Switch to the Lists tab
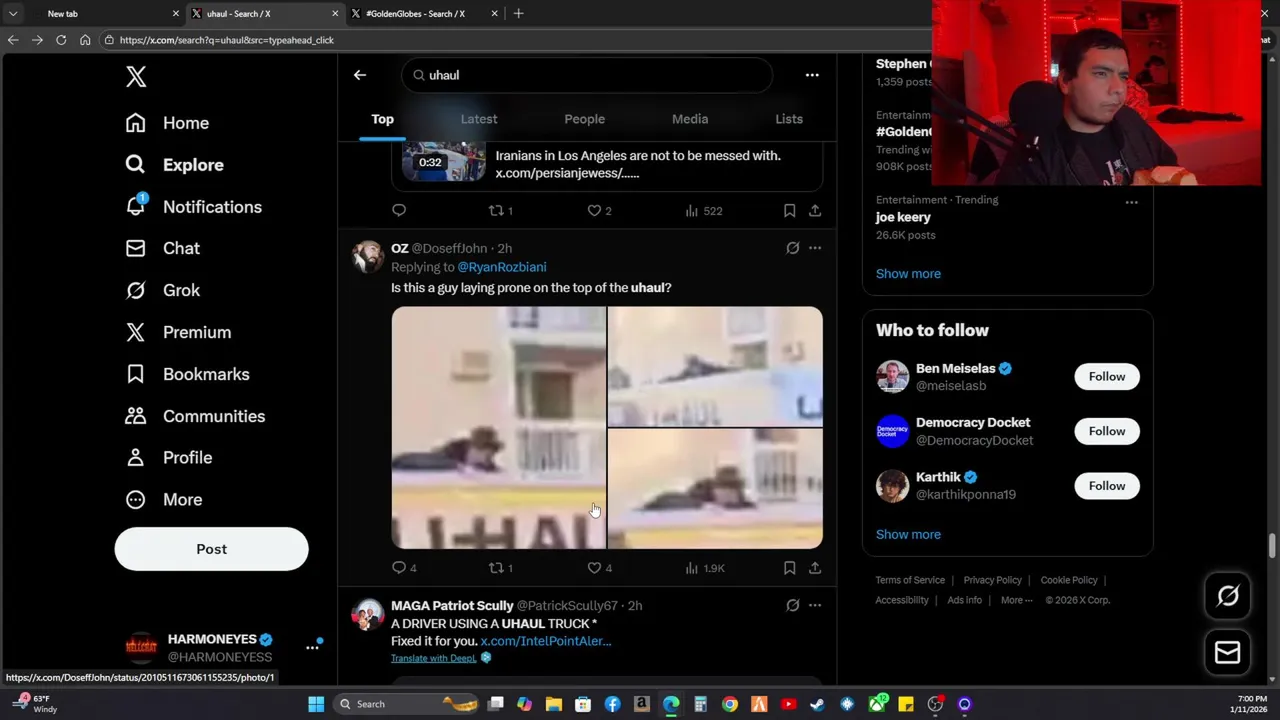1280x720 pixels. coord(789,119)
